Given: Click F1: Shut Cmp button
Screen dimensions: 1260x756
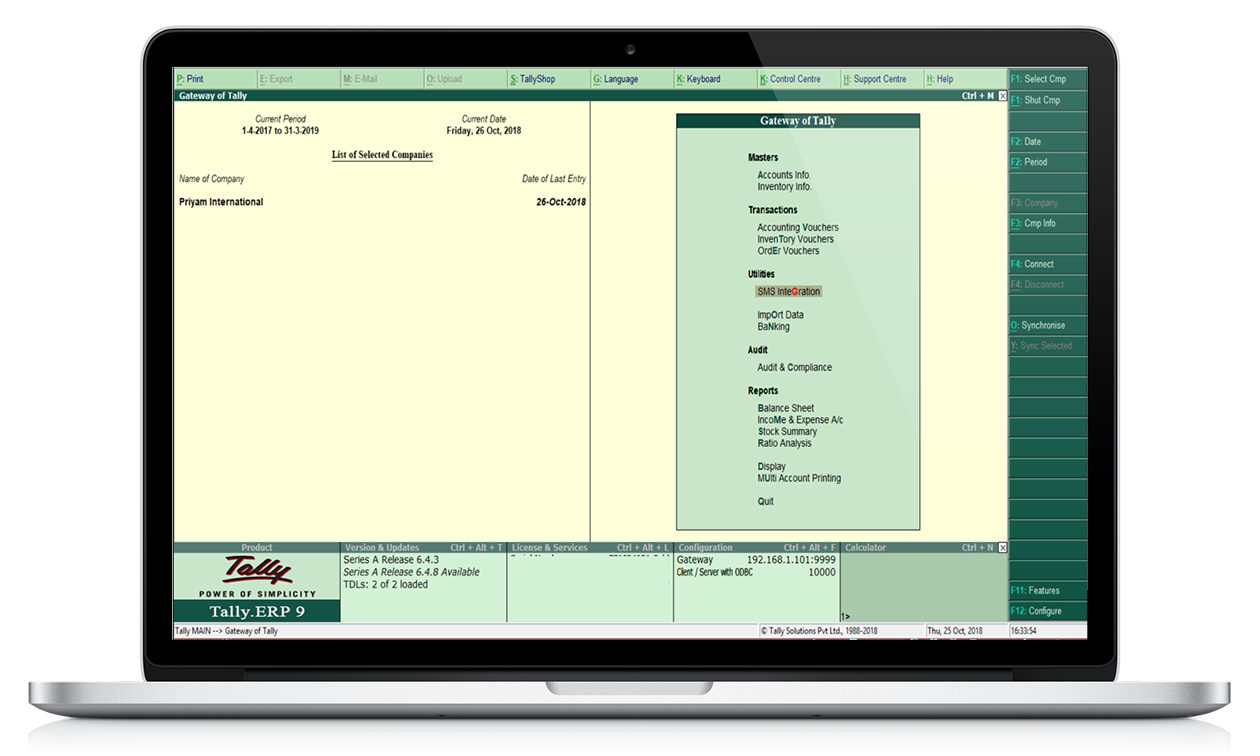Looking at the screenshot, I should [1047, 100].
